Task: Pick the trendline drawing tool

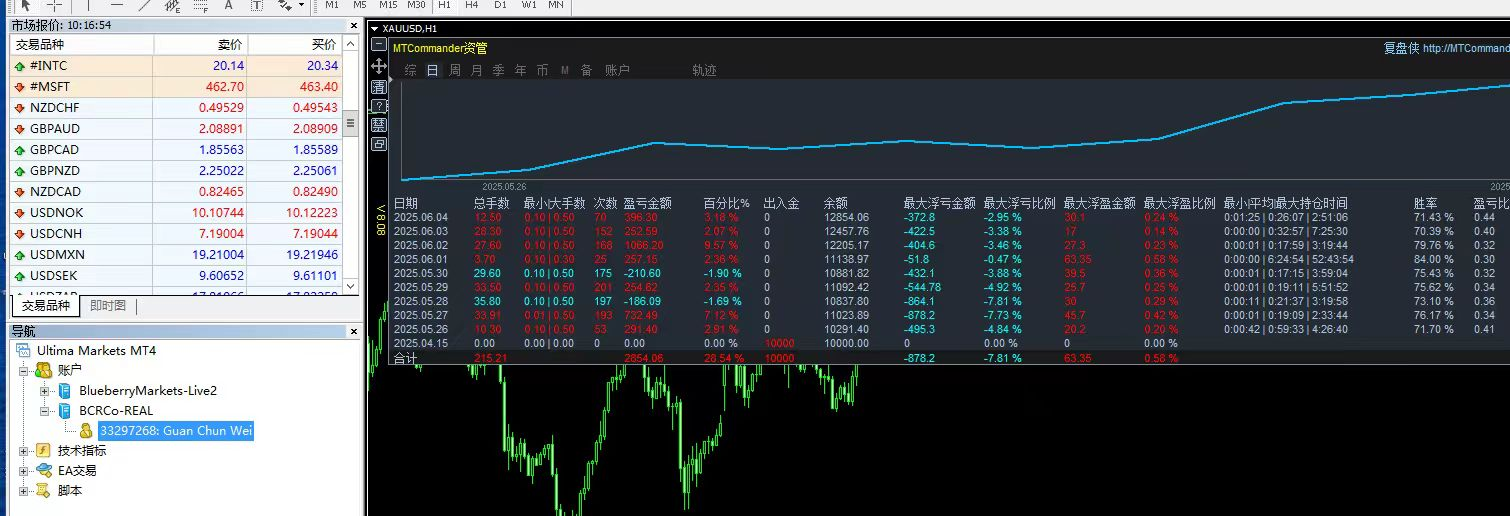Action: tap(144, 5)
